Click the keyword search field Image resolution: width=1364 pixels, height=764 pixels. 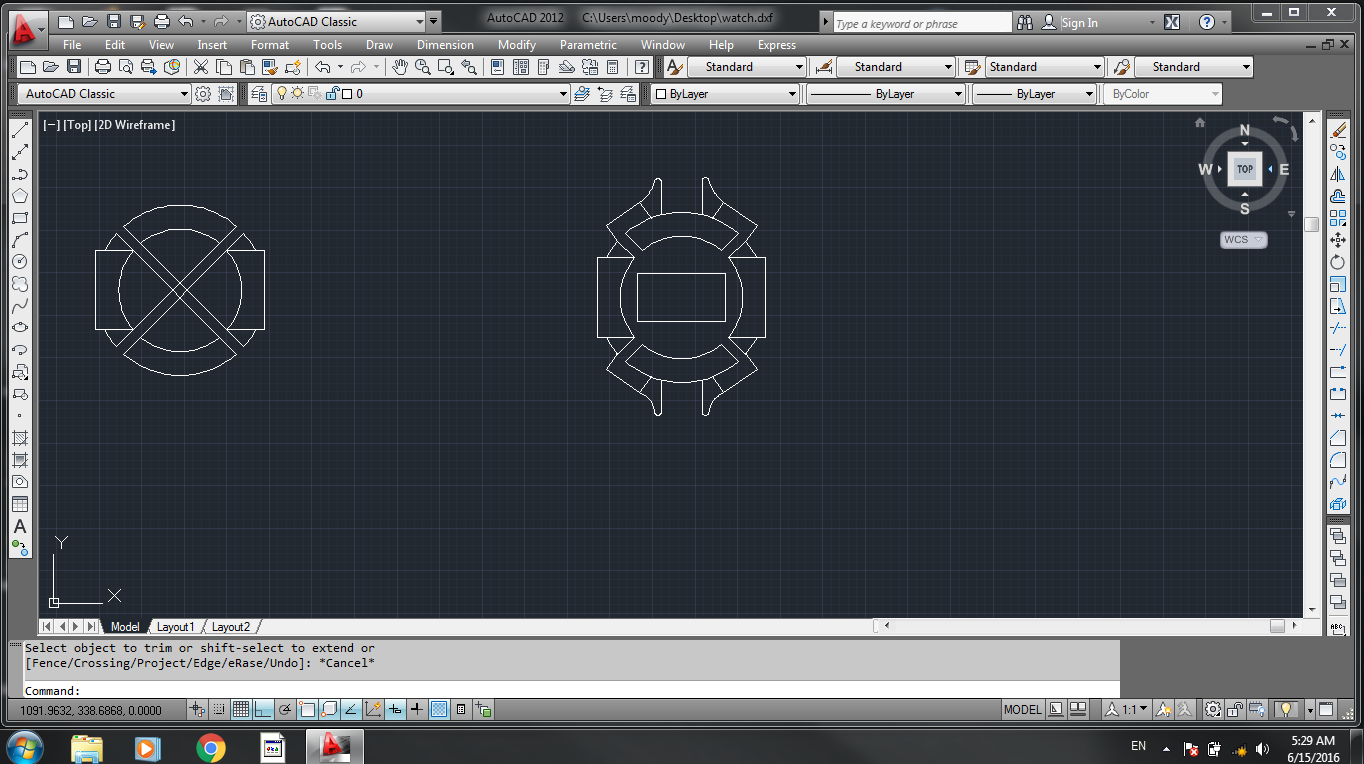pyautogui.click(x=923, y=22)
